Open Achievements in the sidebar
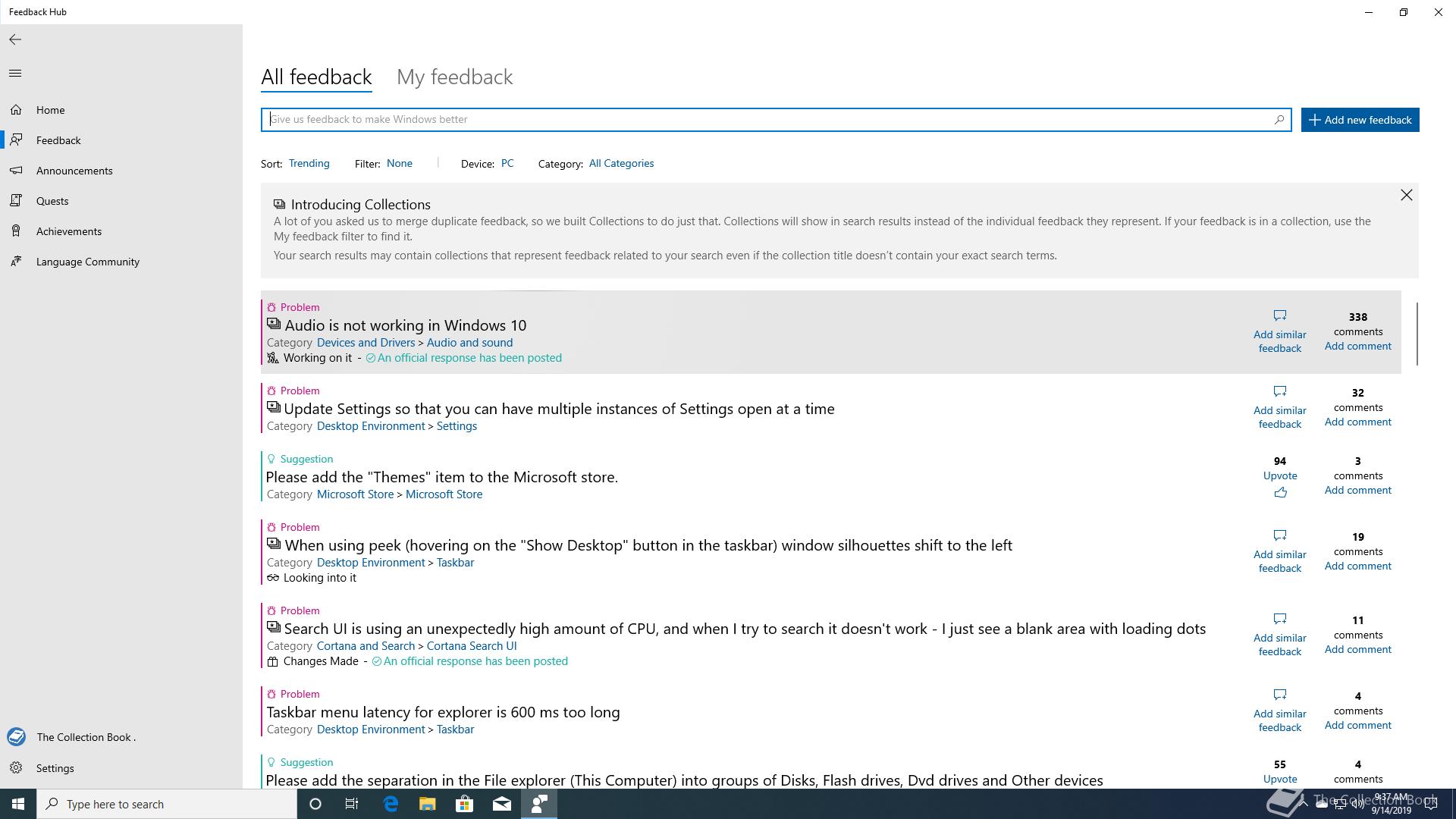This screenshot has height=819, width=1456. coord(121,231)
